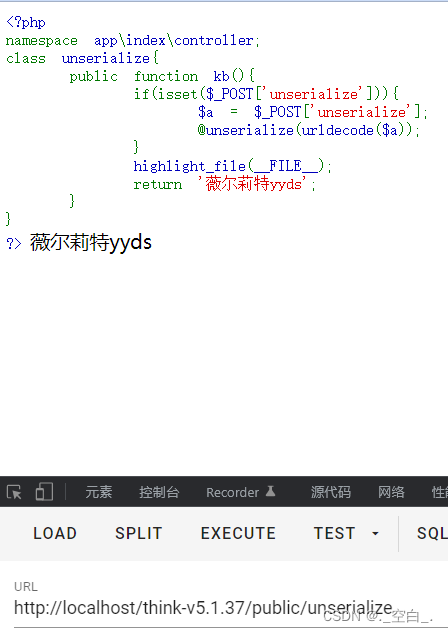Click the '<?php' opening tag

coord(26,22)
